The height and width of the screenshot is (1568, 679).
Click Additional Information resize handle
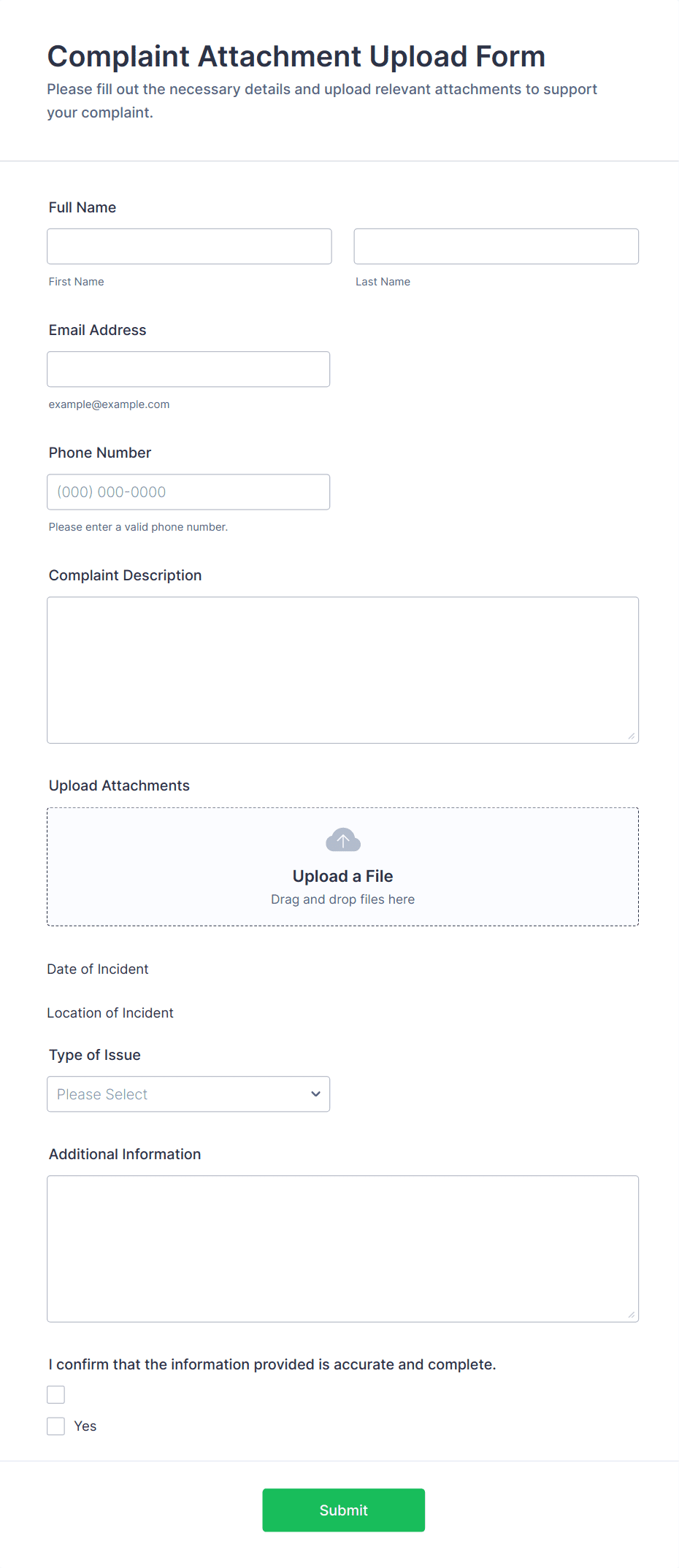coord(632,1315)
